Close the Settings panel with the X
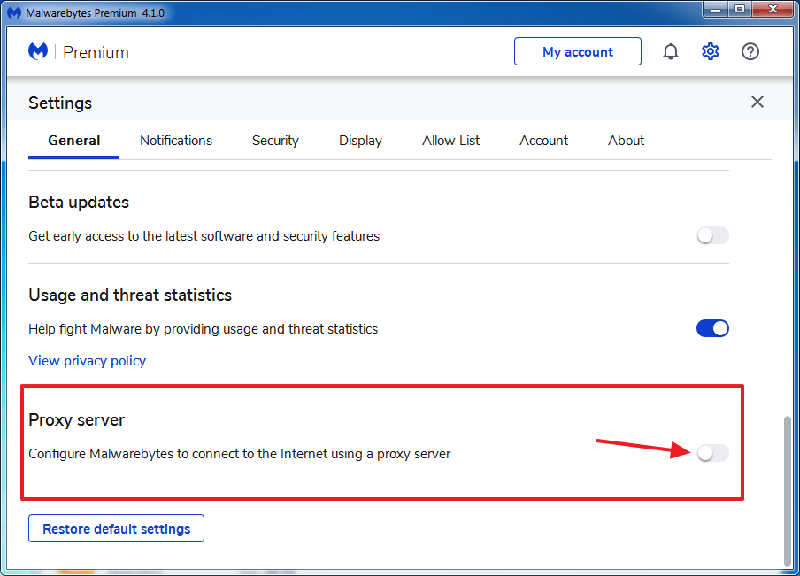The width and height of the screenshot is (800, 576). 757,102
